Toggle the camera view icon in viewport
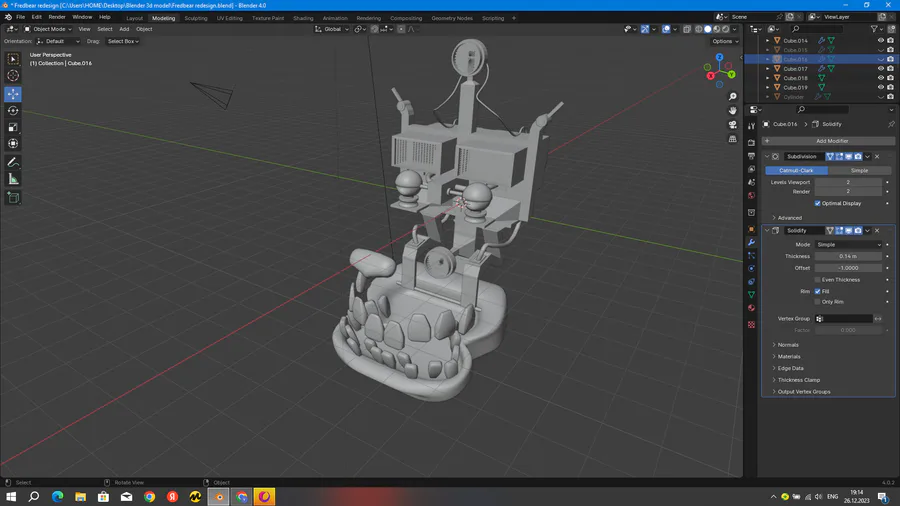900x506 pixels. click(732, 125)
